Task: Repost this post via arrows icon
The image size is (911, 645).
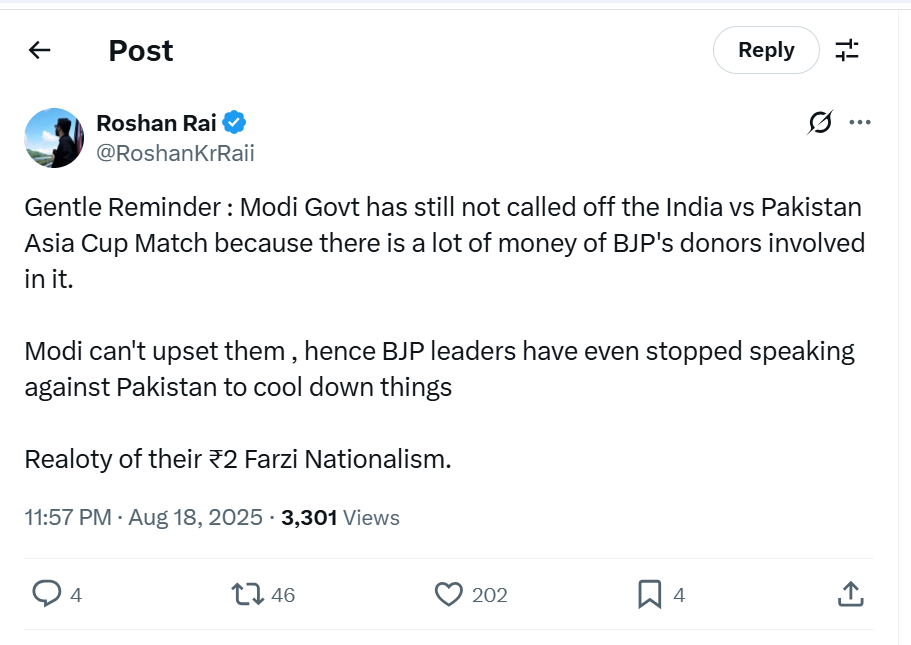Action: pos(247,595)
